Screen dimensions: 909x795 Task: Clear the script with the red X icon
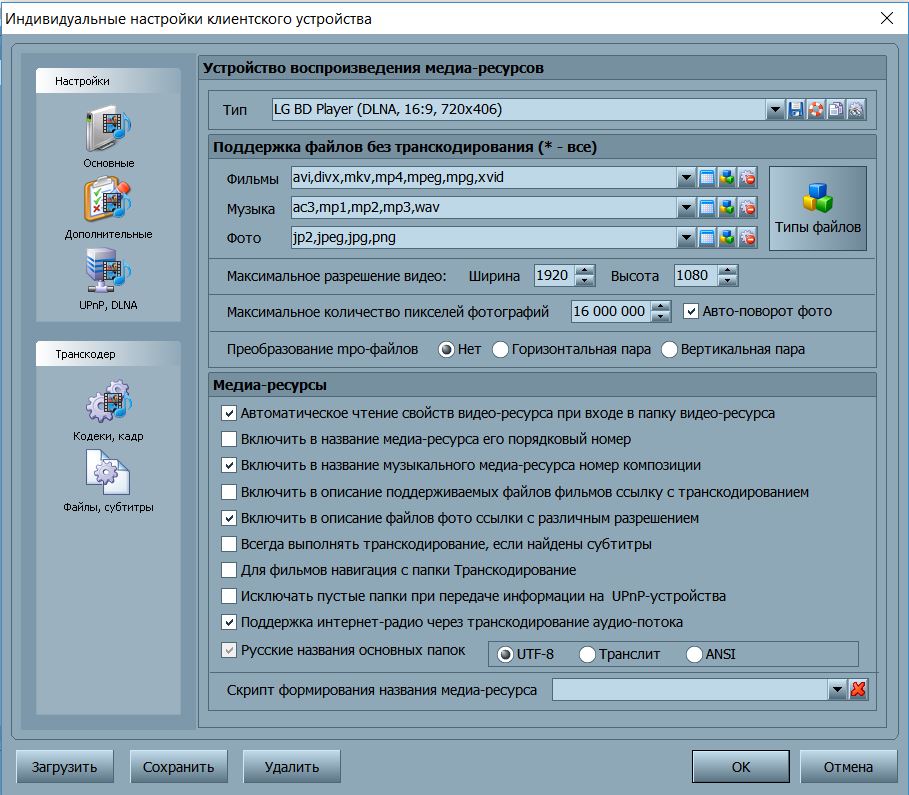pos(857,690)
